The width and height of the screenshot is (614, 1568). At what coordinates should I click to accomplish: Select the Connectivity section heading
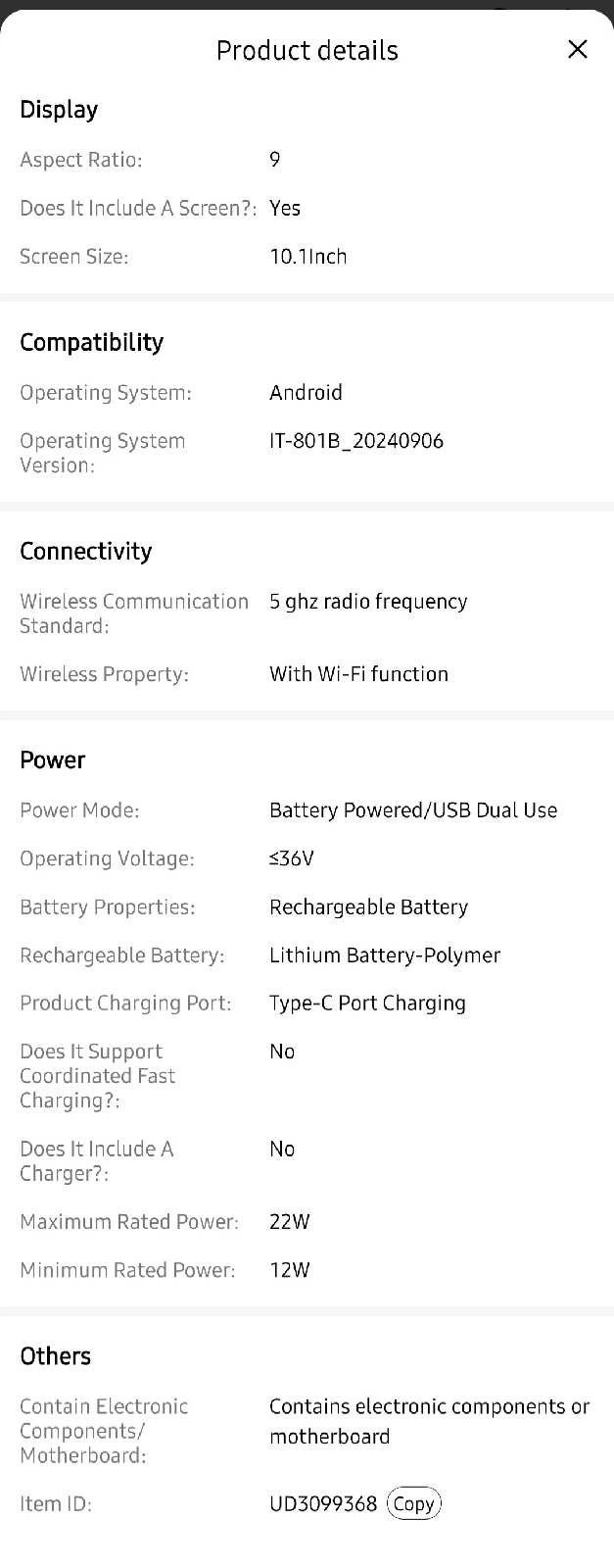[85, 551]
